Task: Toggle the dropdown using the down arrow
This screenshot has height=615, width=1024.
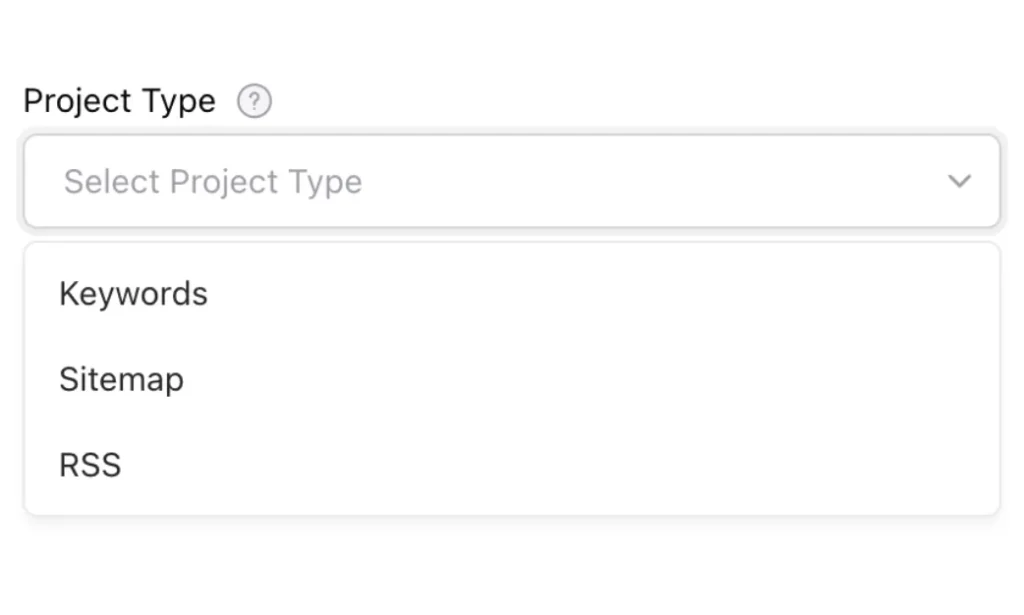Action: (959, 181)
